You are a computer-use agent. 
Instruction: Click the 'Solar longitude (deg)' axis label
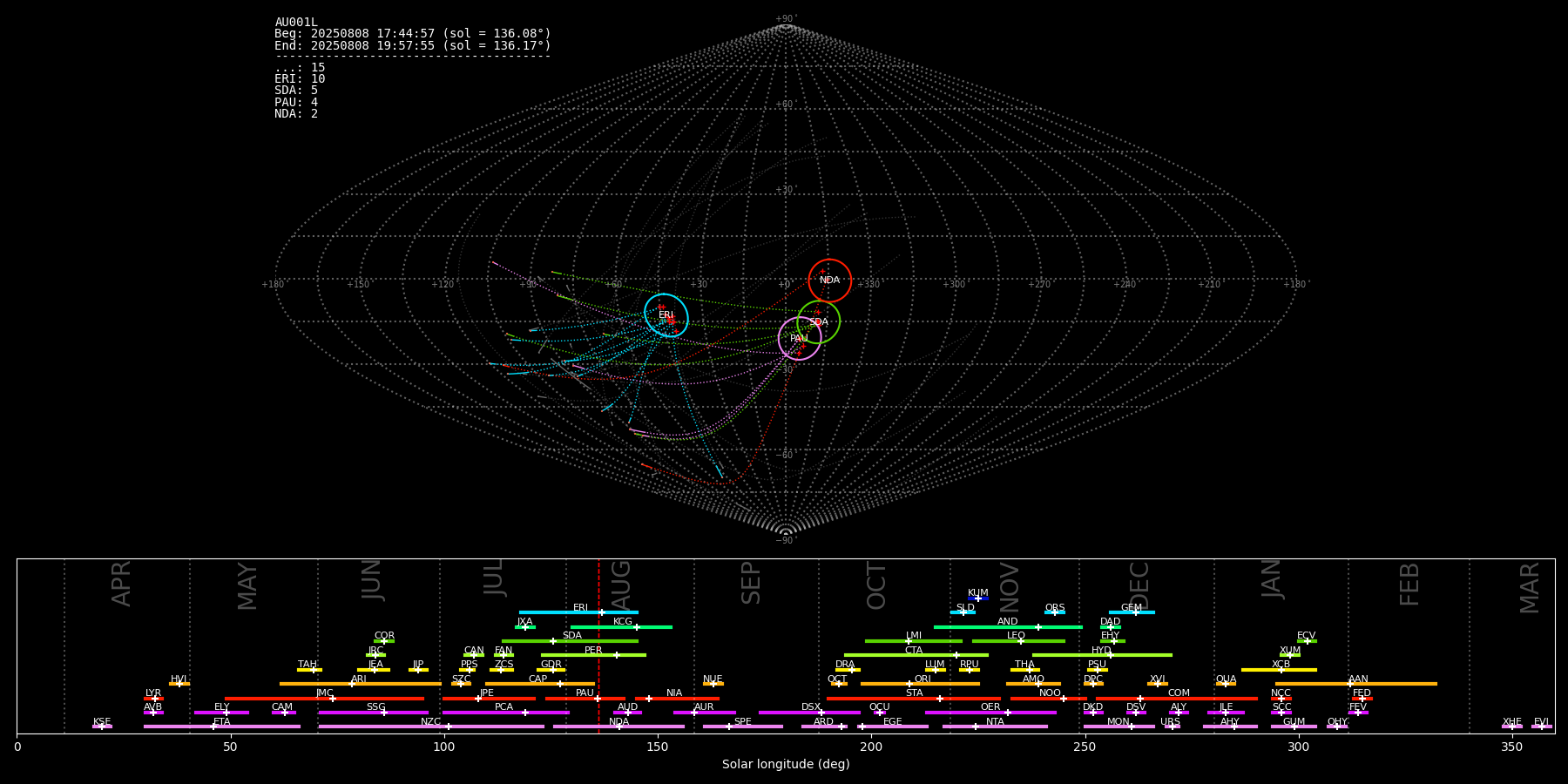[x=786, y=765]
